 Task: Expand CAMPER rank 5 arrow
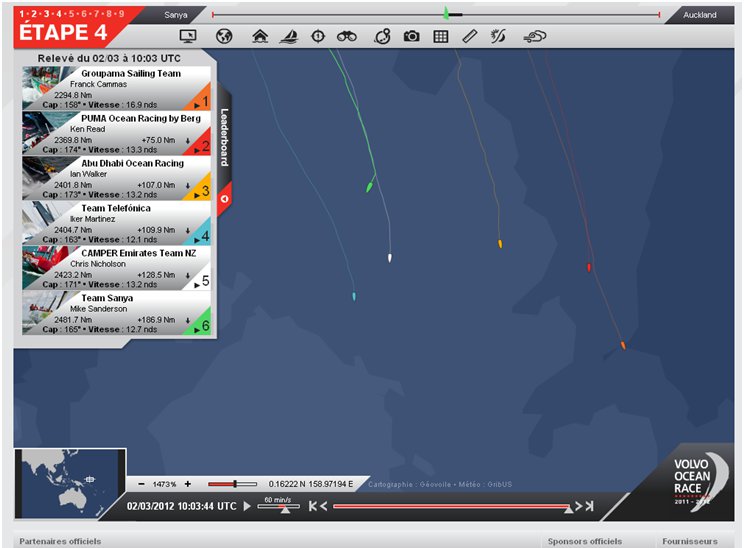[197, 285]
